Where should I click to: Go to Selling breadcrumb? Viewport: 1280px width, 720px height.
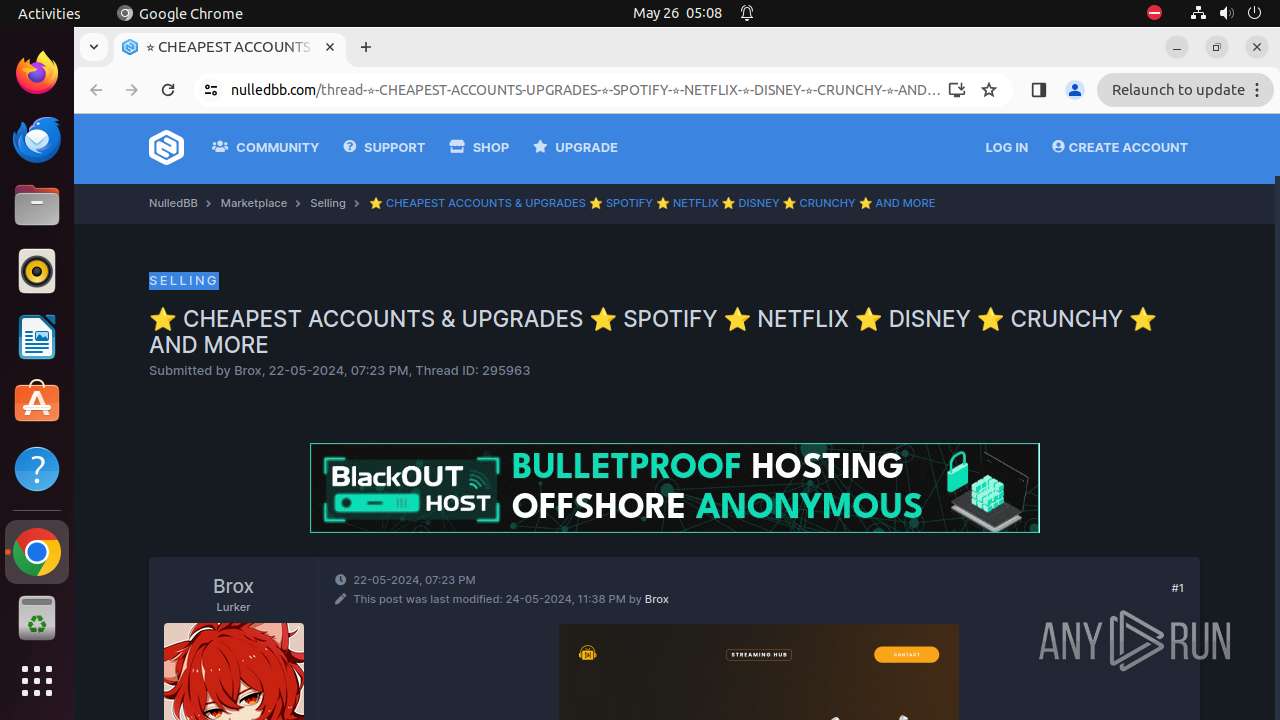click(328, 203)
